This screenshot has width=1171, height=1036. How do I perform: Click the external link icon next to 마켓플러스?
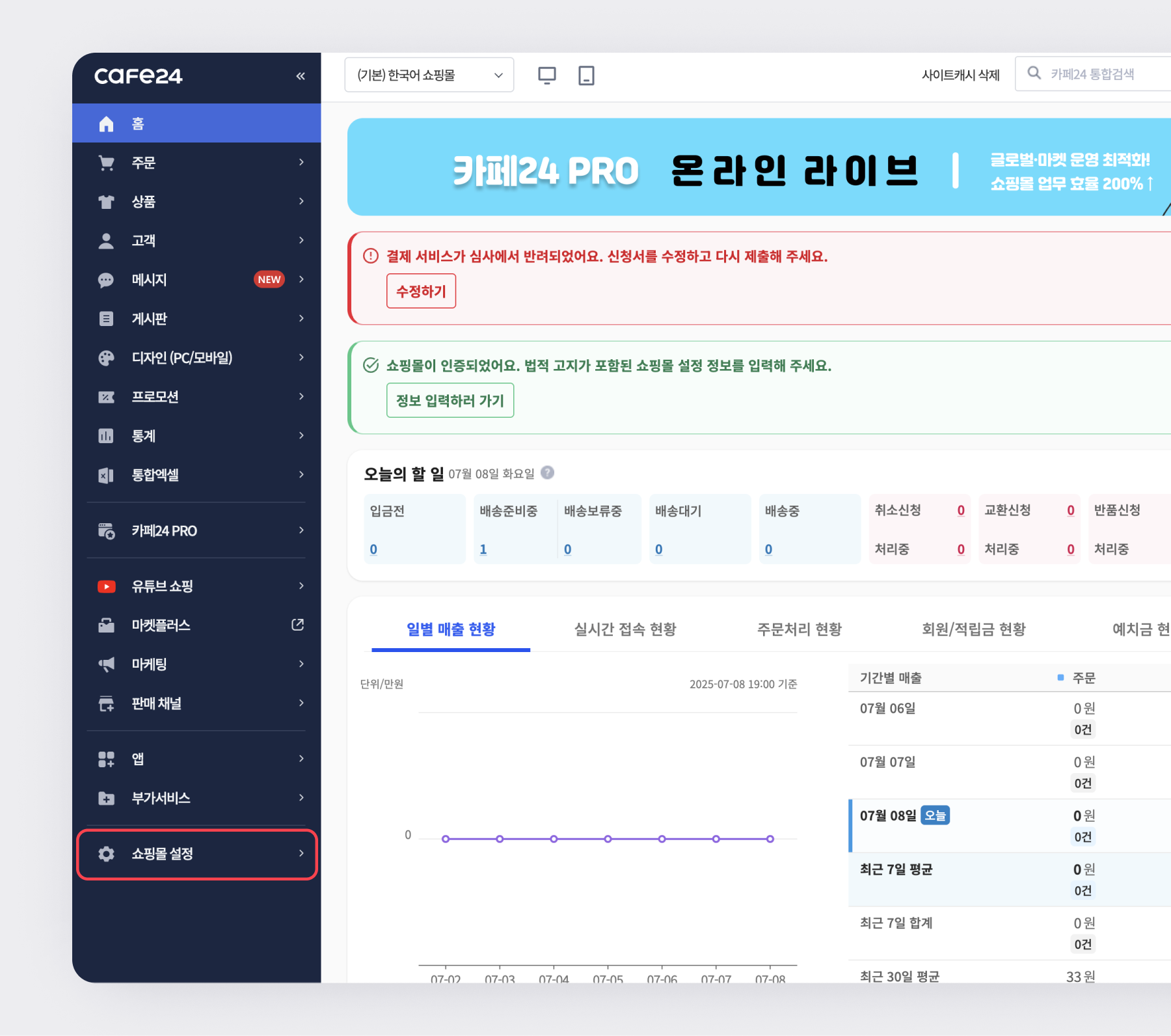pos(298,625)
